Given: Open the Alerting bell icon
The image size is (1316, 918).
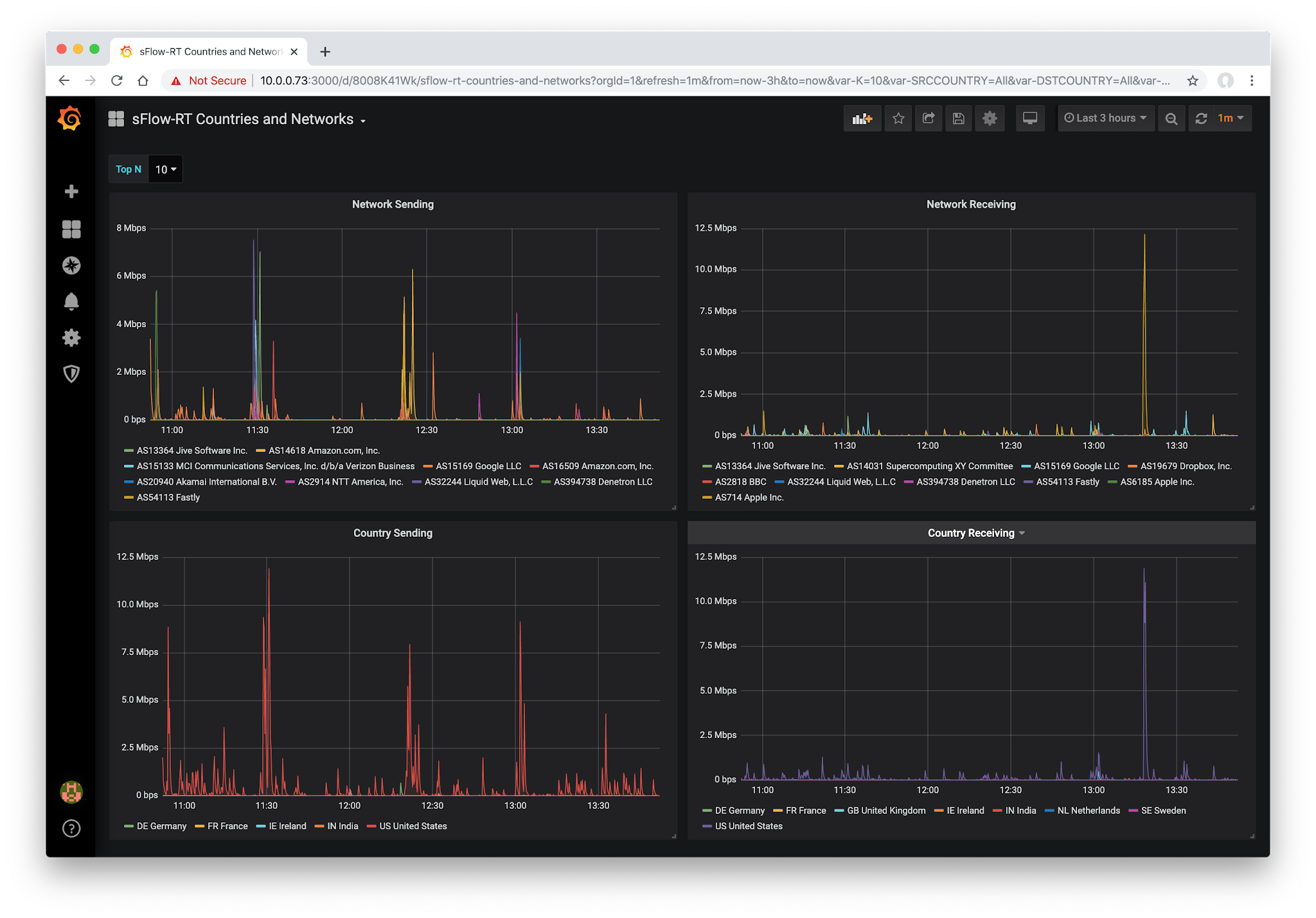Looking at the screenshot, I should coord(71,301).
